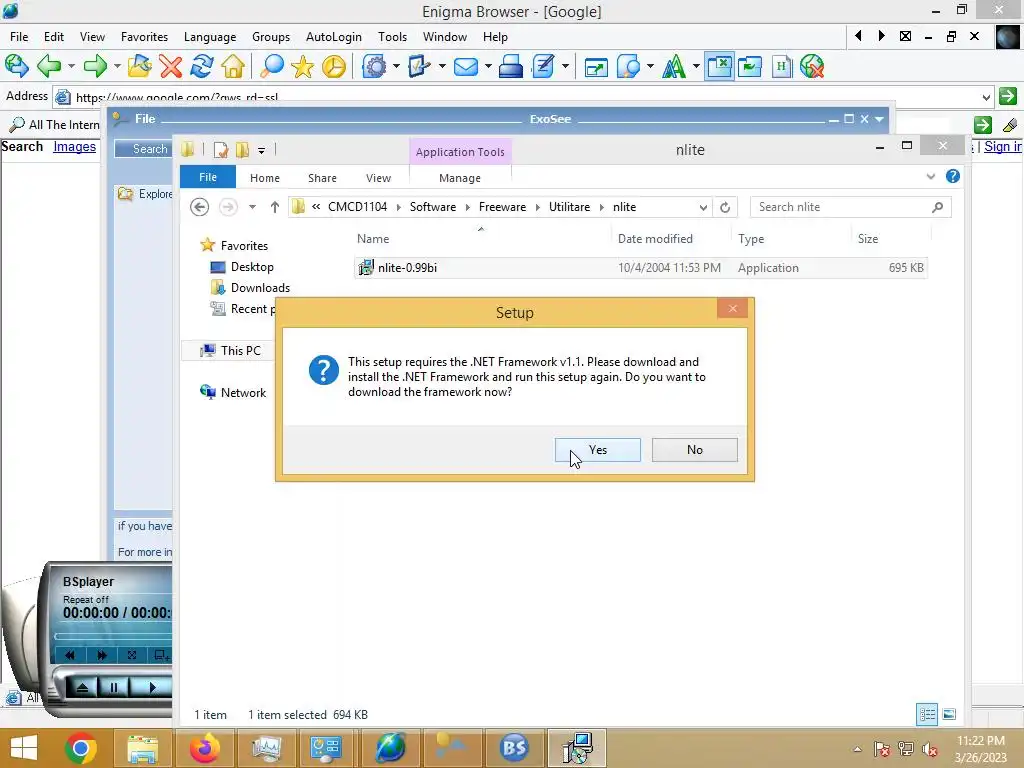Image resolution: width=1024 pixels, height=768 pixels.
Task: Select the nlite-0.99bi file
Action: tap(641, 268)
